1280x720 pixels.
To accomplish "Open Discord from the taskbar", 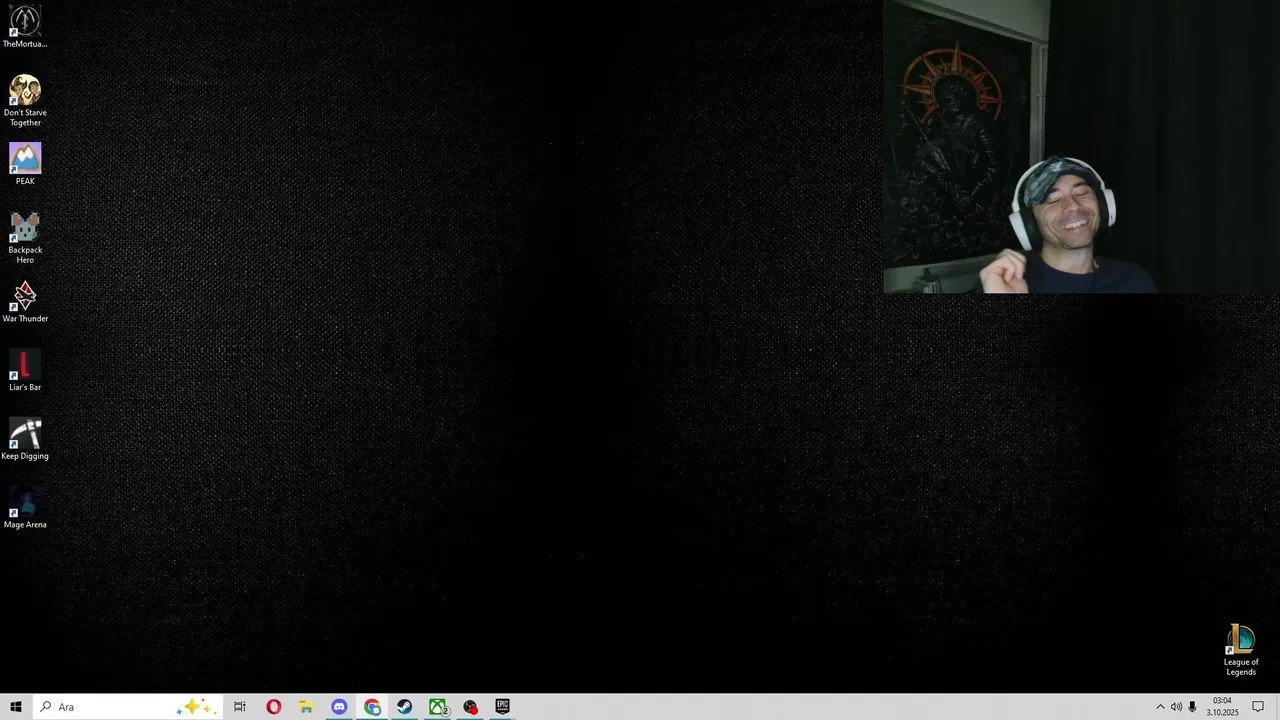I will point(339,707).
